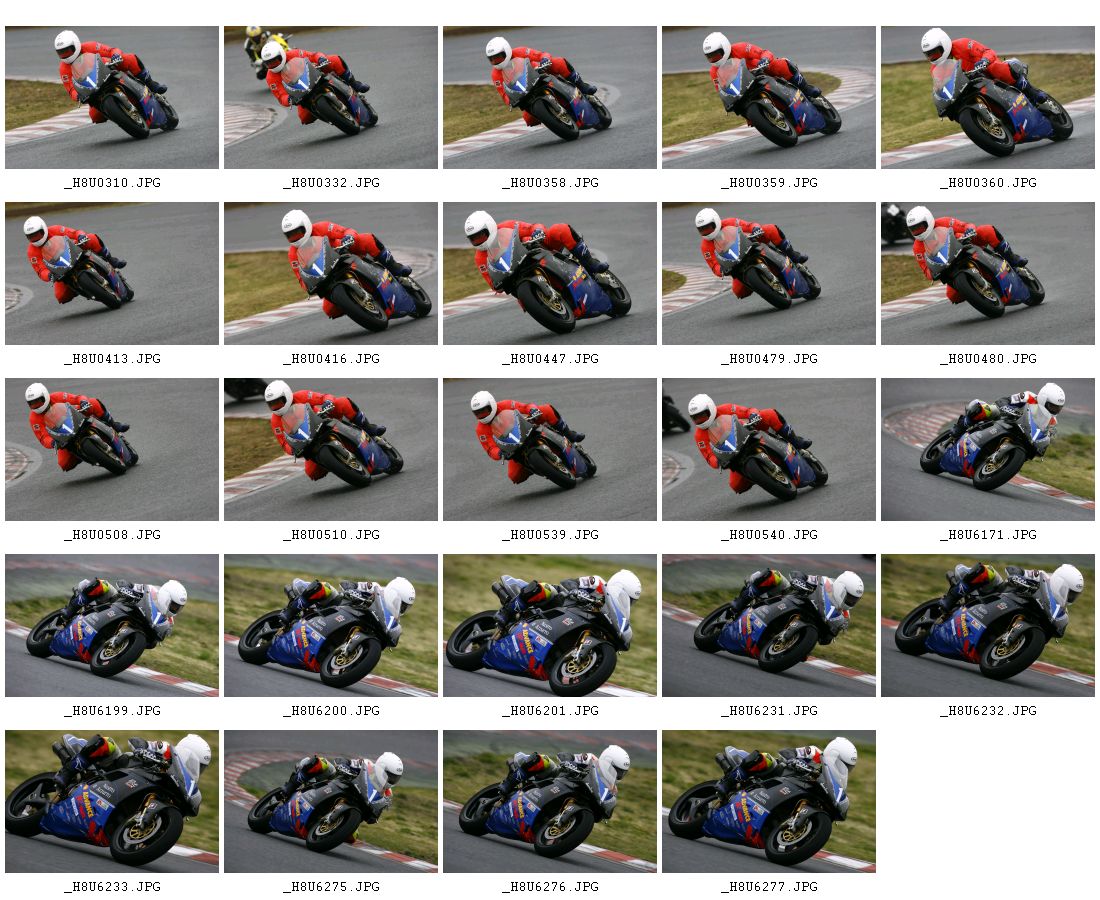1100x900 pixels.
Task: Click the _H8U0358.JPG image
Action: [550, 98]
